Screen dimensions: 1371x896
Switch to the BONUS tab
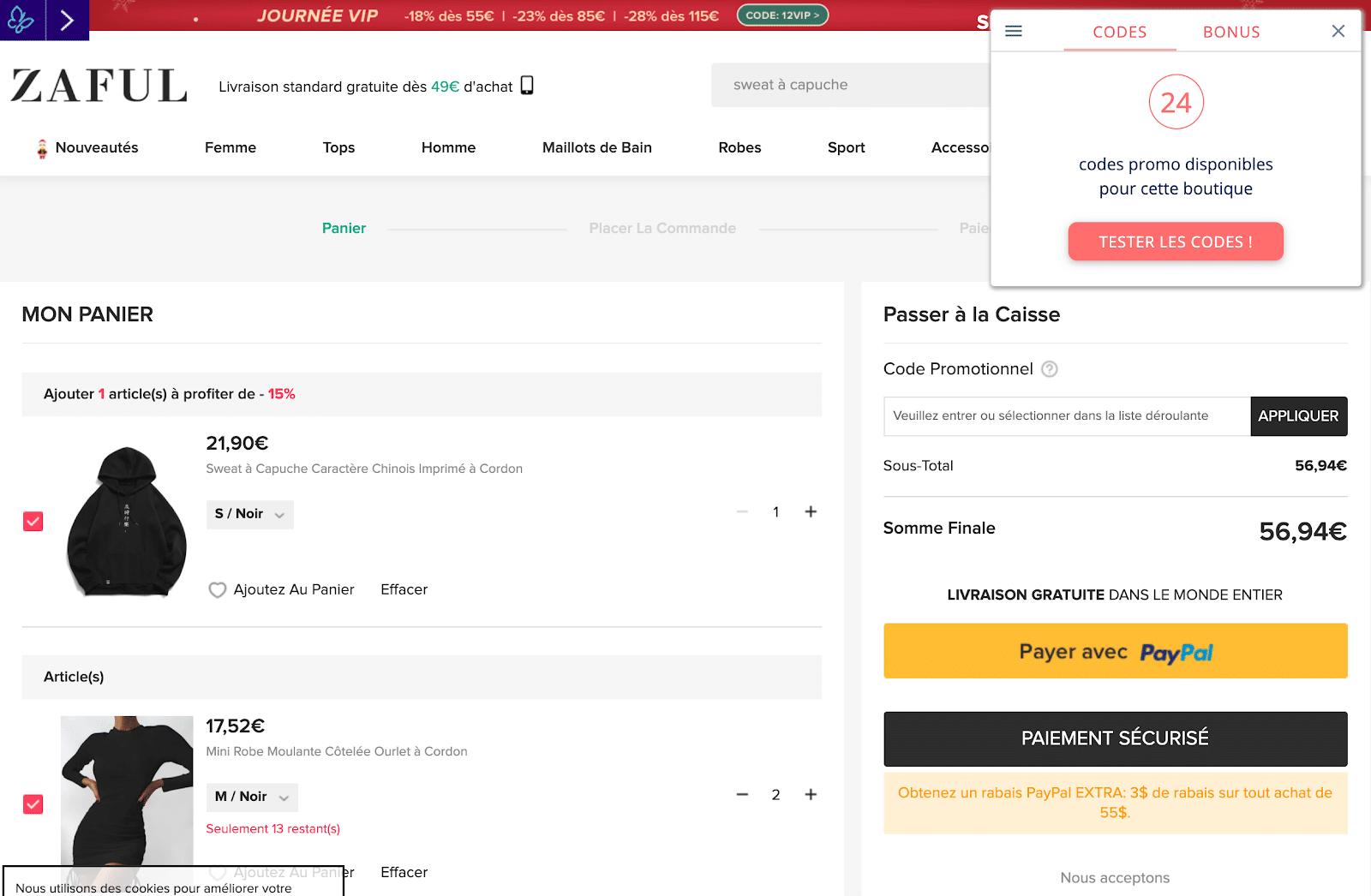coord(1231,32)
